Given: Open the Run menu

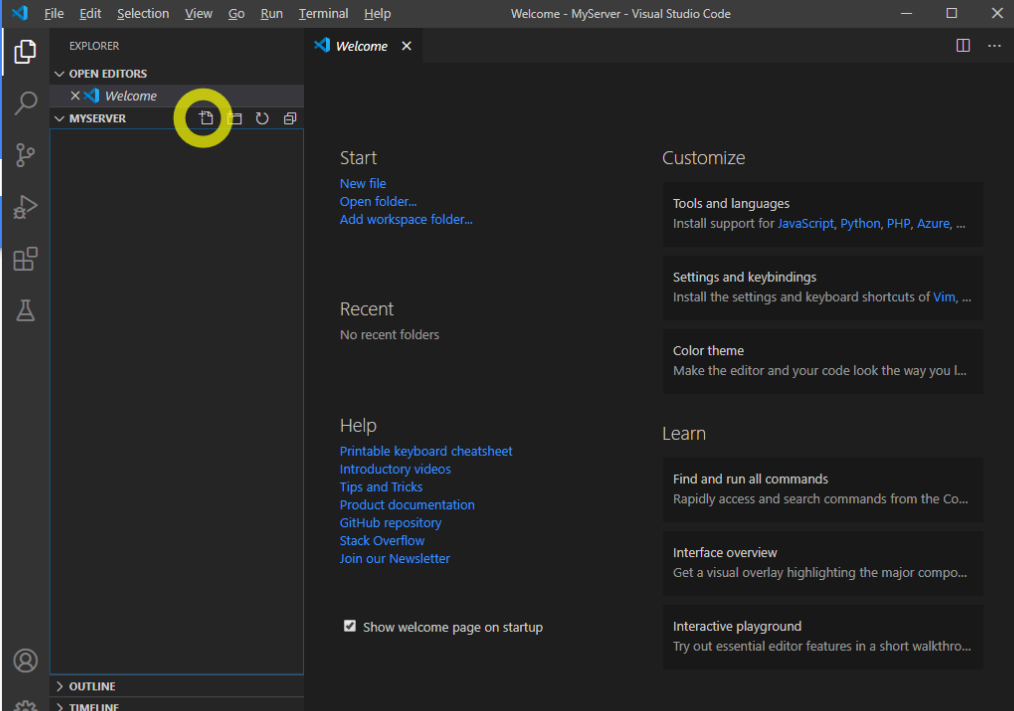Looking at the screenshot, I should pos(272,14).
